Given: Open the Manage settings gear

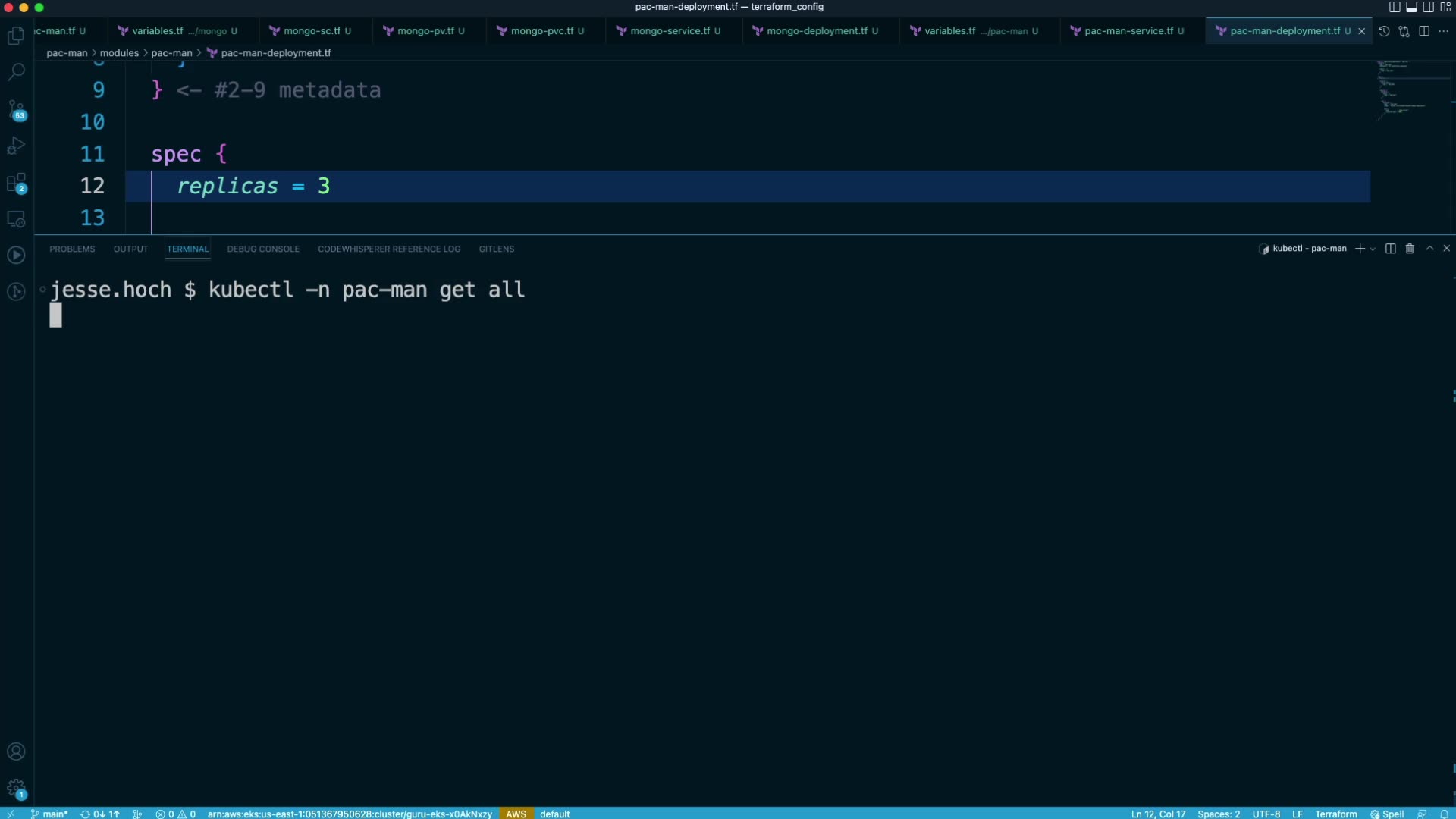Looking at the screenshot, I should tap(16, 788).
